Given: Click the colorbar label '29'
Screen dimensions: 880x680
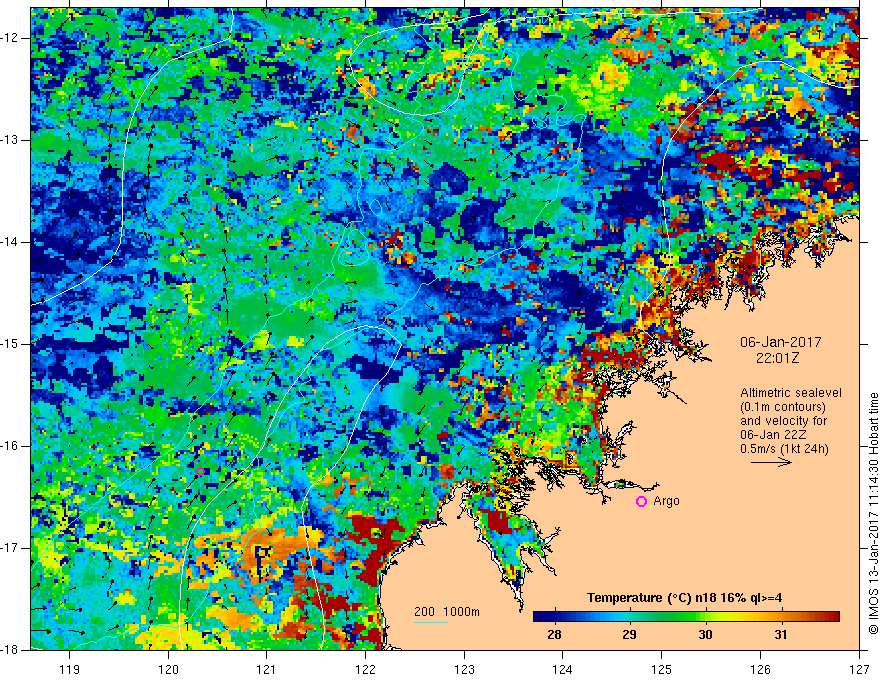Looking at the screenshot, I should point(630,635).
